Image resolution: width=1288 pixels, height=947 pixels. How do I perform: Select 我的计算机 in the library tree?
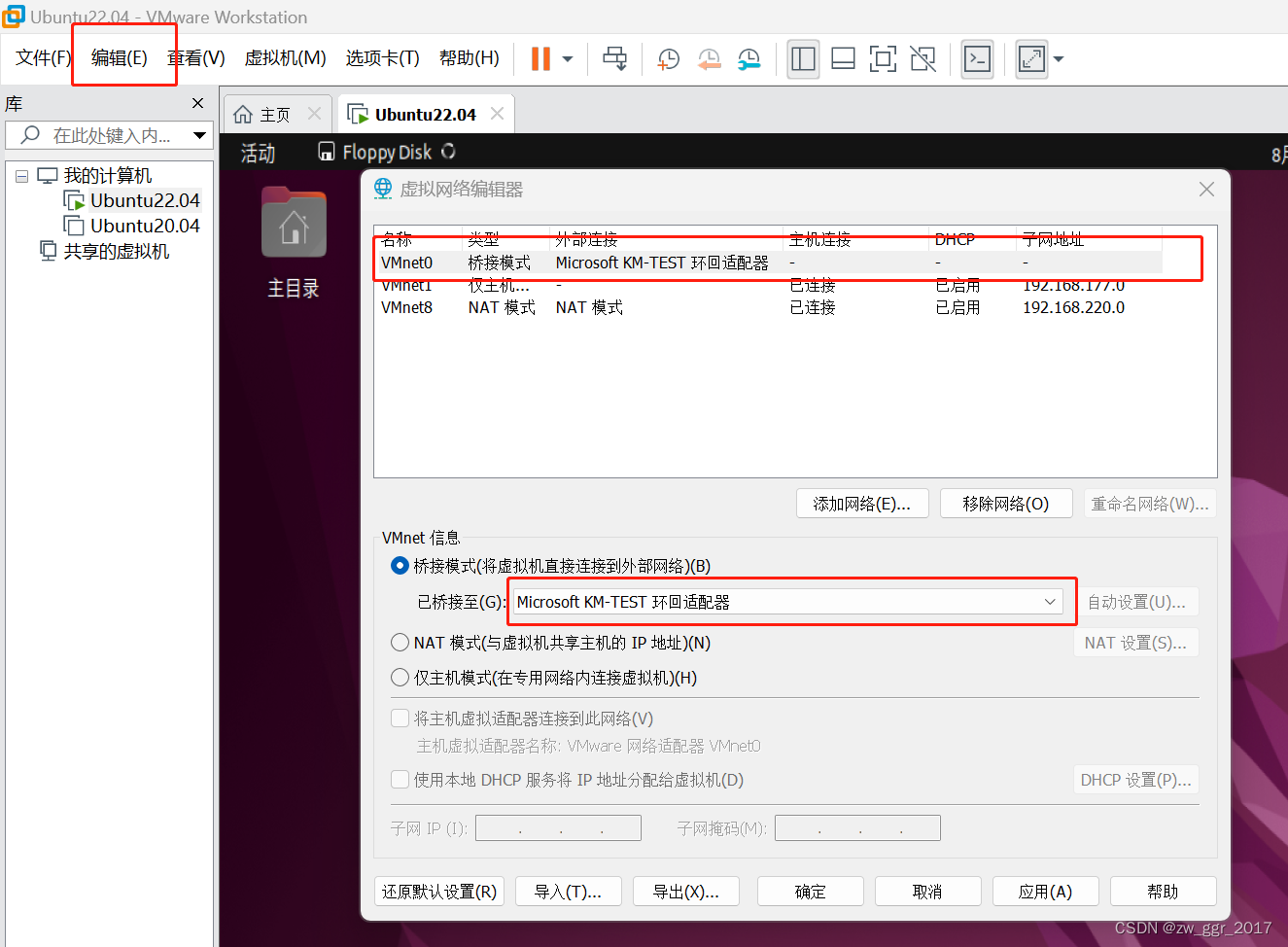click(x=108, y=176)
